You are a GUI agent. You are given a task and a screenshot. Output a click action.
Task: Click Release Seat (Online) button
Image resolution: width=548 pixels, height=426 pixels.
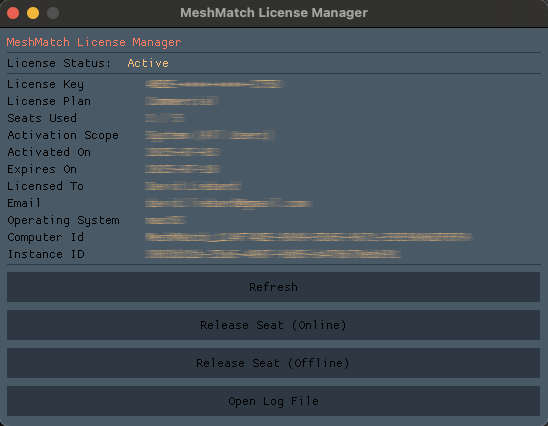[x=273, y=325]
